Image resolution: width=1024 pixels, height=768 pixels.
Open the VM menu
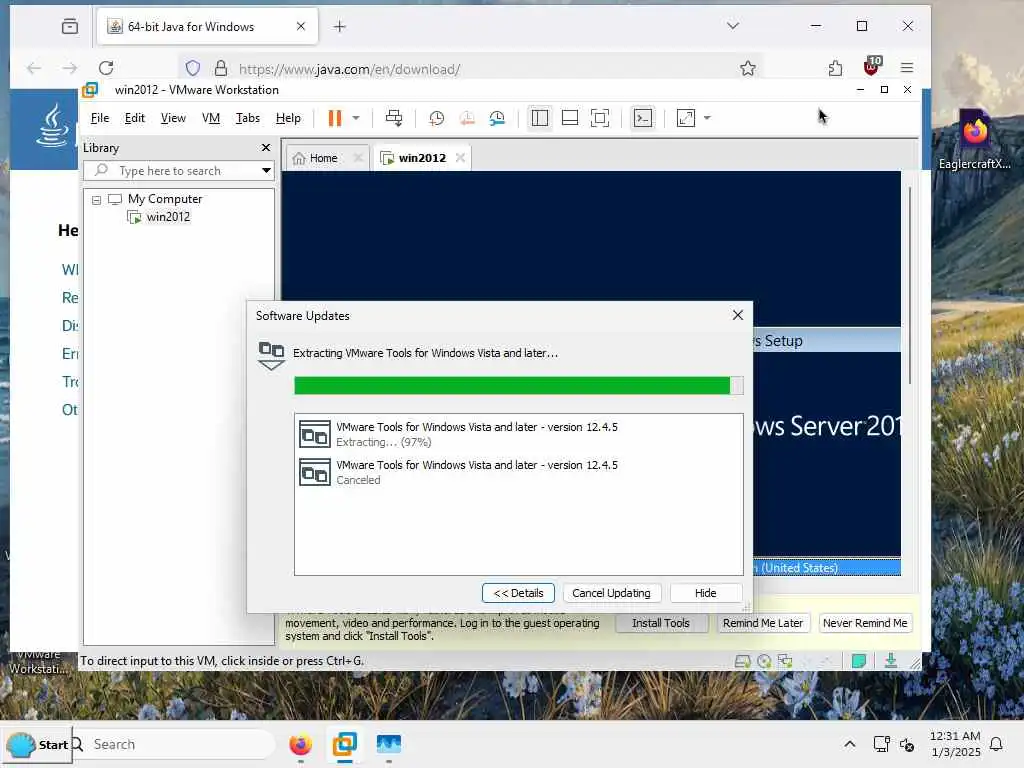pos(211,118)
